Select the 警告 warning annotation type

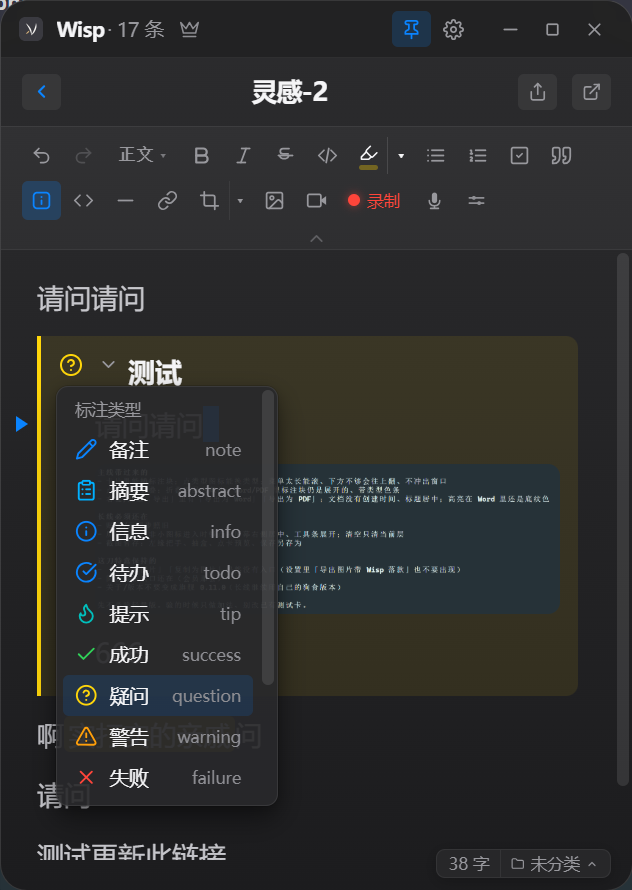(x=158, y=737)
